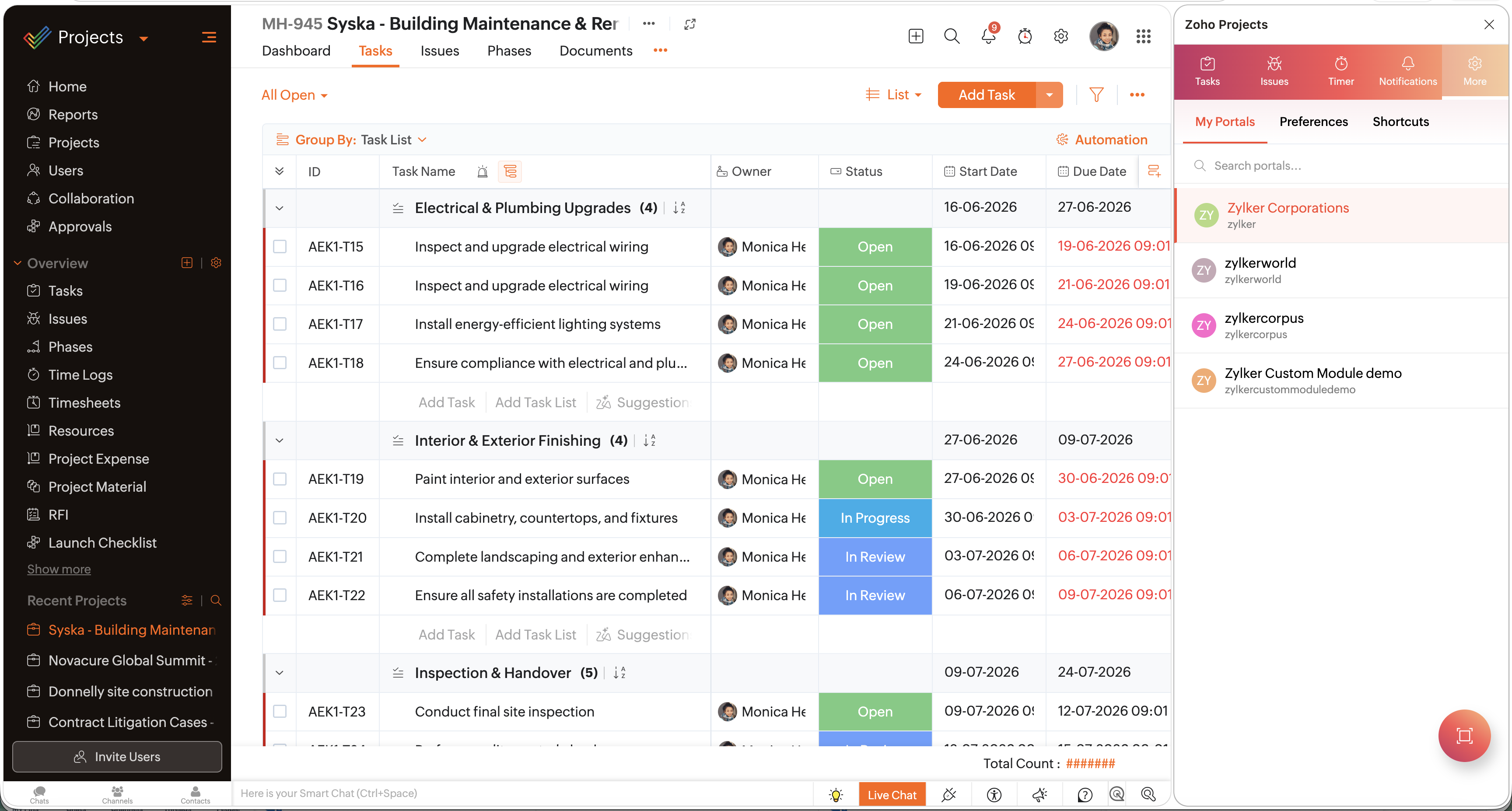Click the quick add plus icon in header
The height and width of the screenshot is (811, 1512).
(916, 36)
